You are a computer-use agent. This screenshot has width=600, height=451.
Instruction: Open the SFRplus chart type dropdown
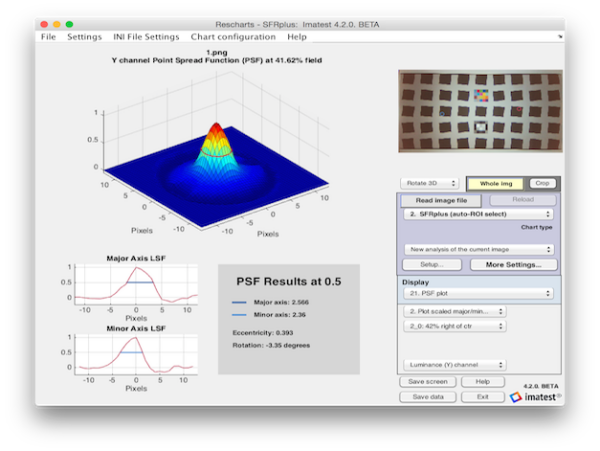pos(479,214)
